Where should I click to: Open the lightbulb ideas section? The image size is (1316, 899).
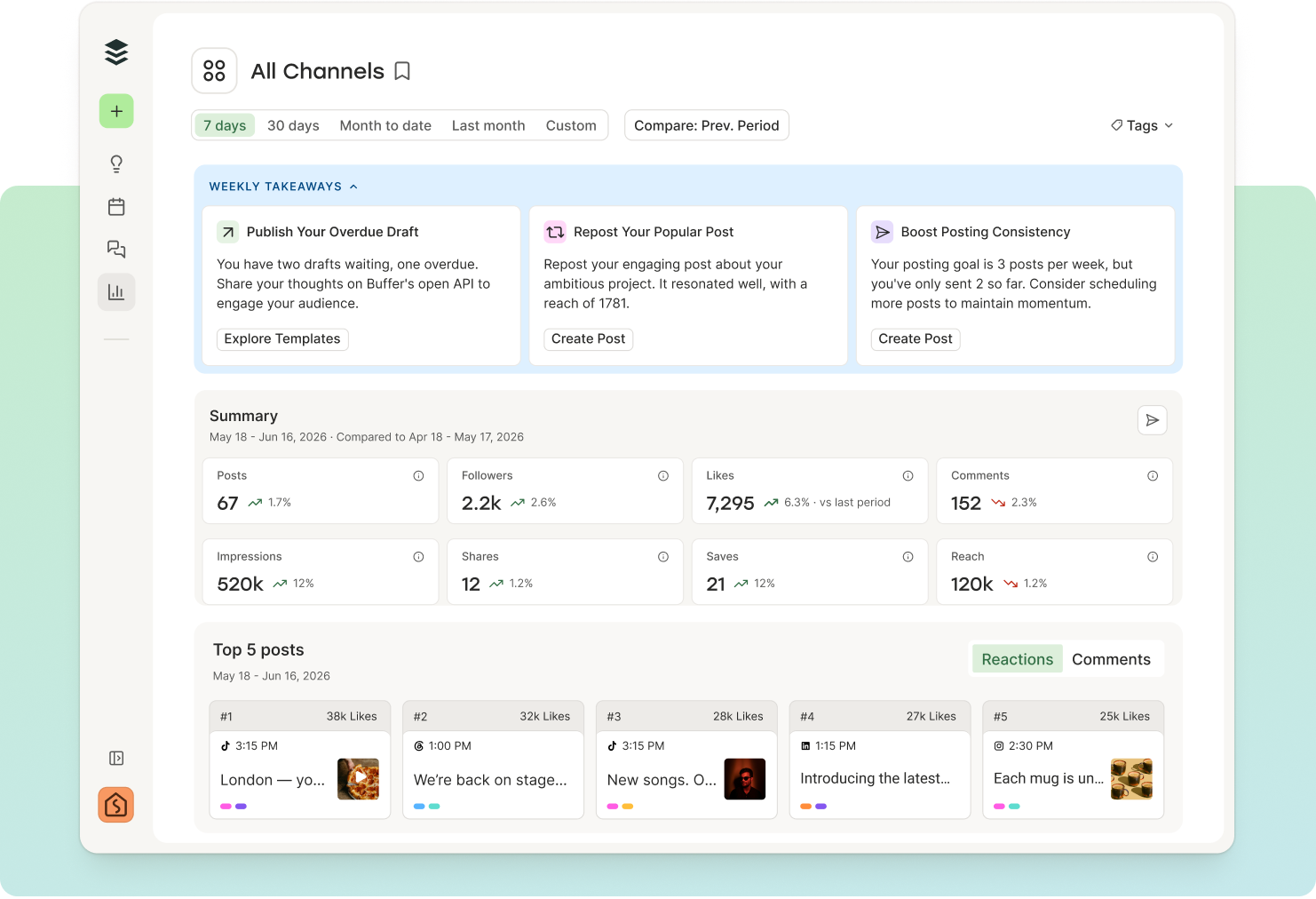pyautogui.click(x=116, y=163)
